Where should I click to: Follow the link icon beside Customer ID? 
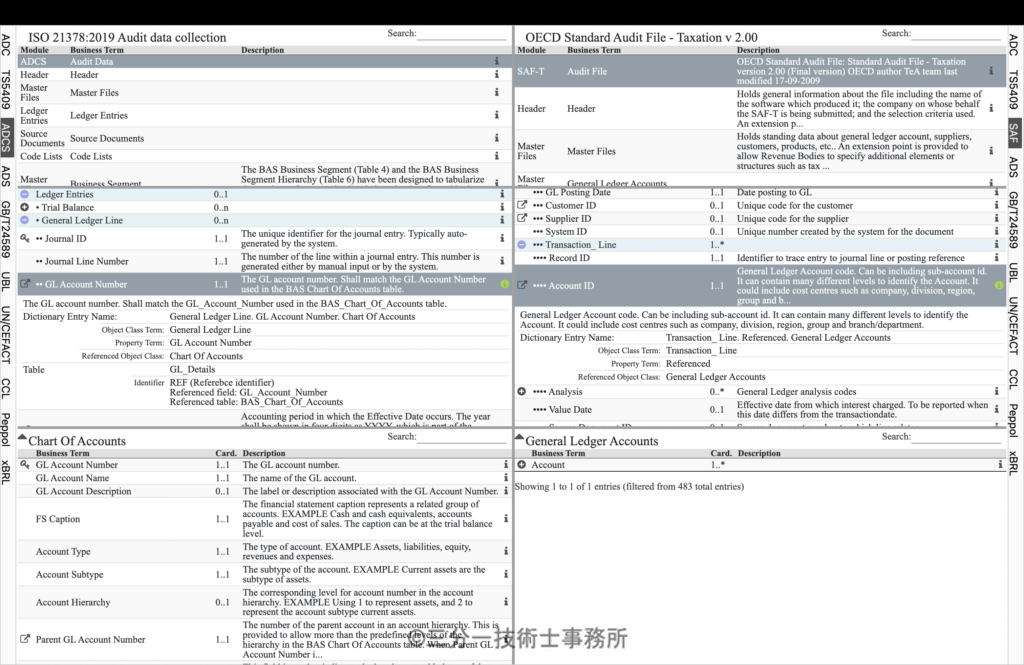coord(522,205)
